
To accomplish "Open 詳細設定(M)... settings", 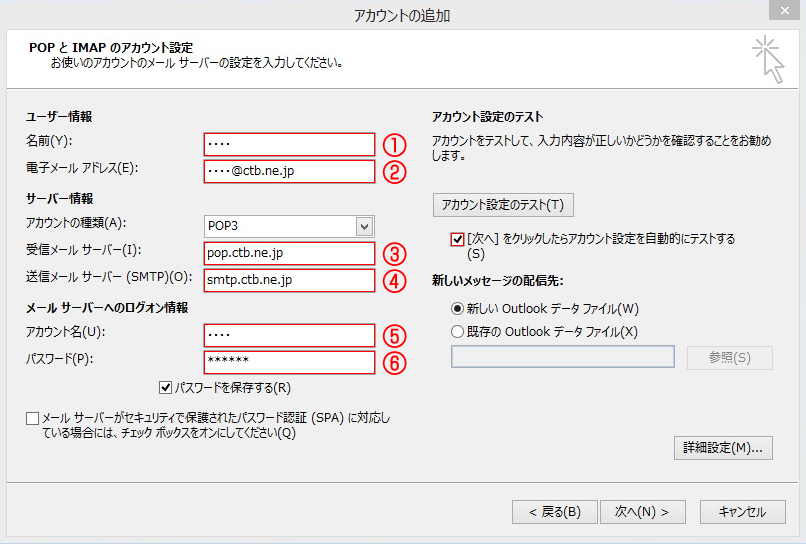I will coord(723,448).
